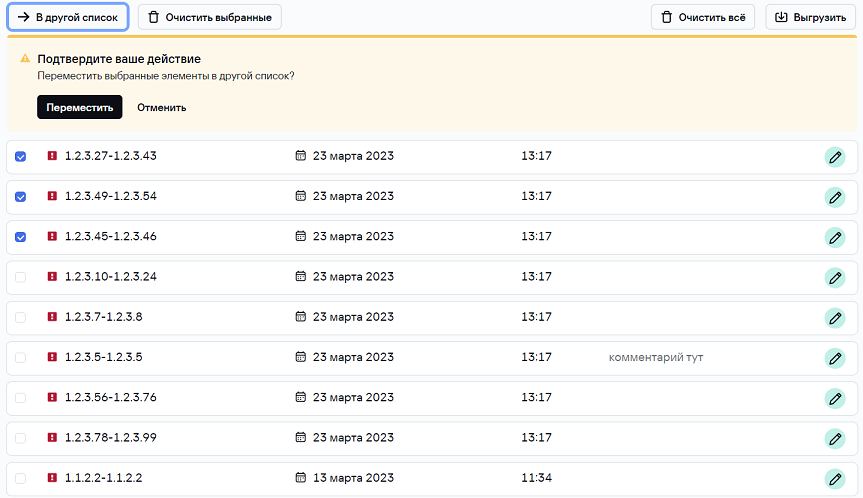This screenshot has width=863, height=498.
Task: Cancel the action via Отменить
Action: [162, 107]
